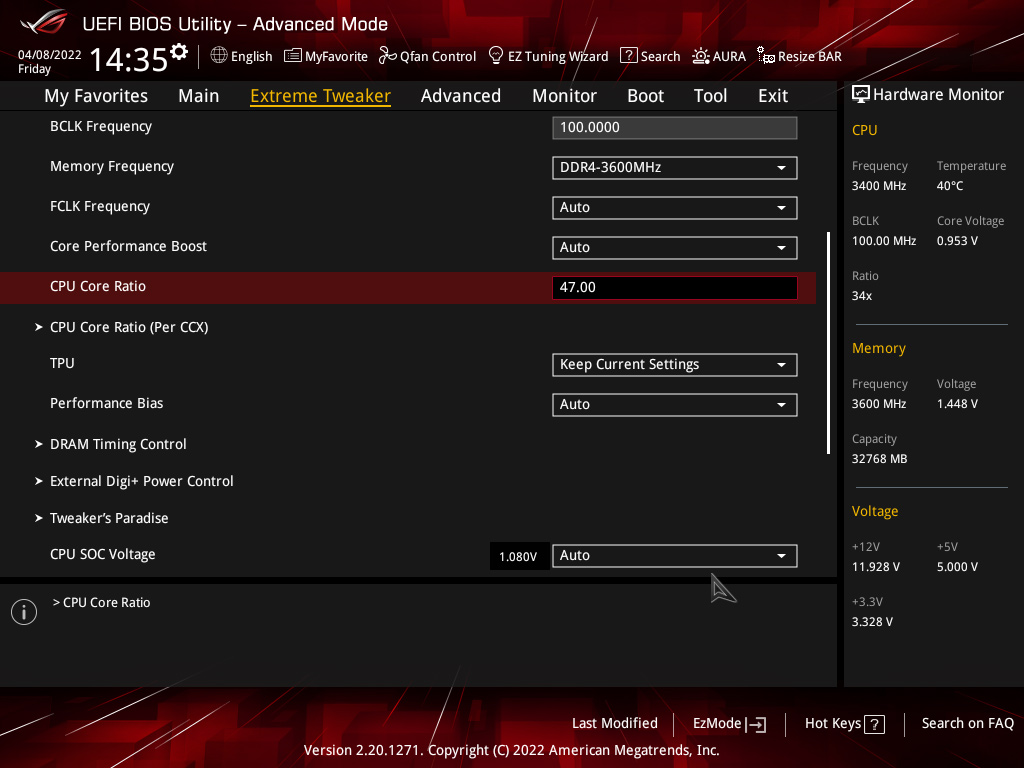Image resolution: width=1024 pixels, height=768 pixels.
Task: Click the Hot Keys question mark icon
Action: click(874, 724)
